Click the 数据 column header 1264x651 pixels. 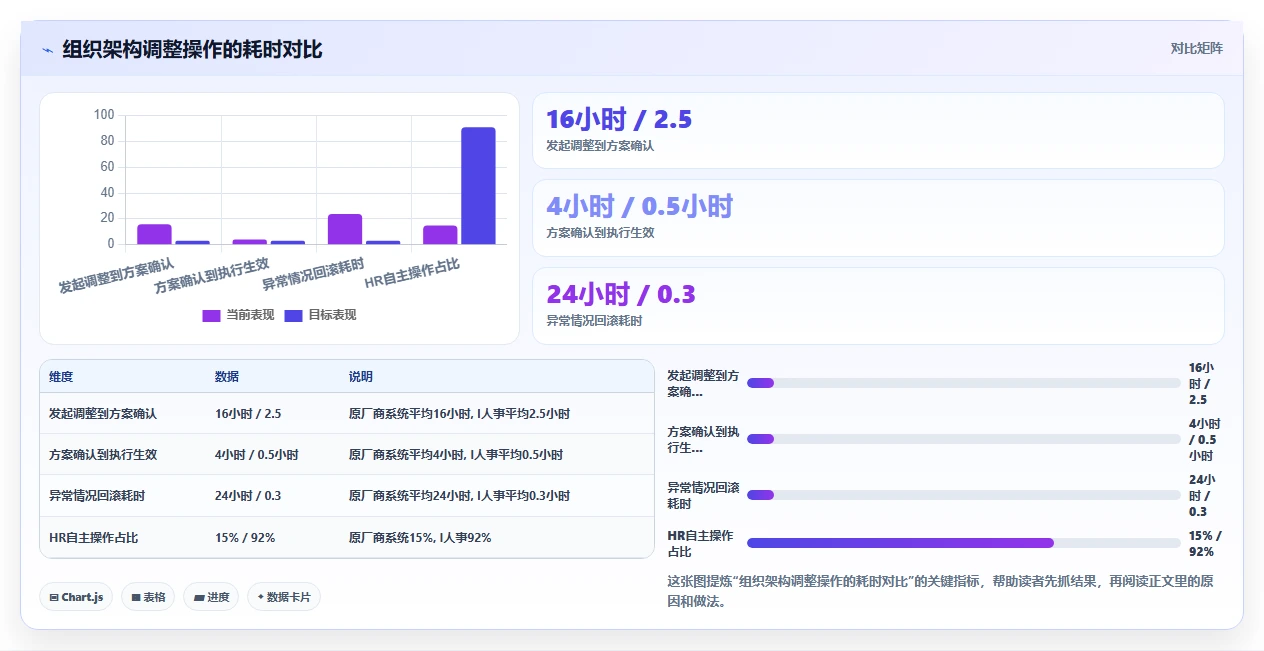click(227, 377)
